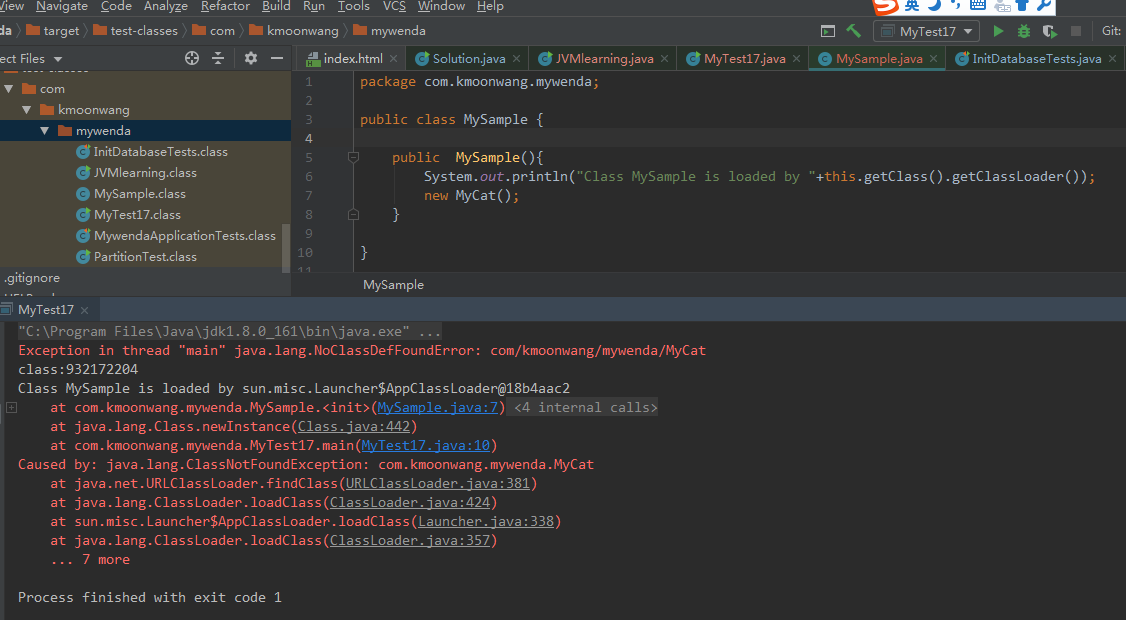
Task: Collapse the mywenda folder arrow
Action: (45, 130)
